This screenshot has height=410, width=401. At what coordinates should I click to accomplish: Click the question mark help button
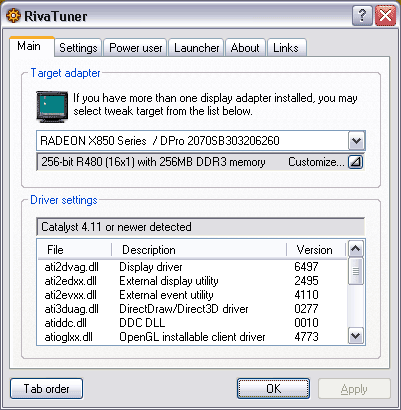tap(362, 15)
